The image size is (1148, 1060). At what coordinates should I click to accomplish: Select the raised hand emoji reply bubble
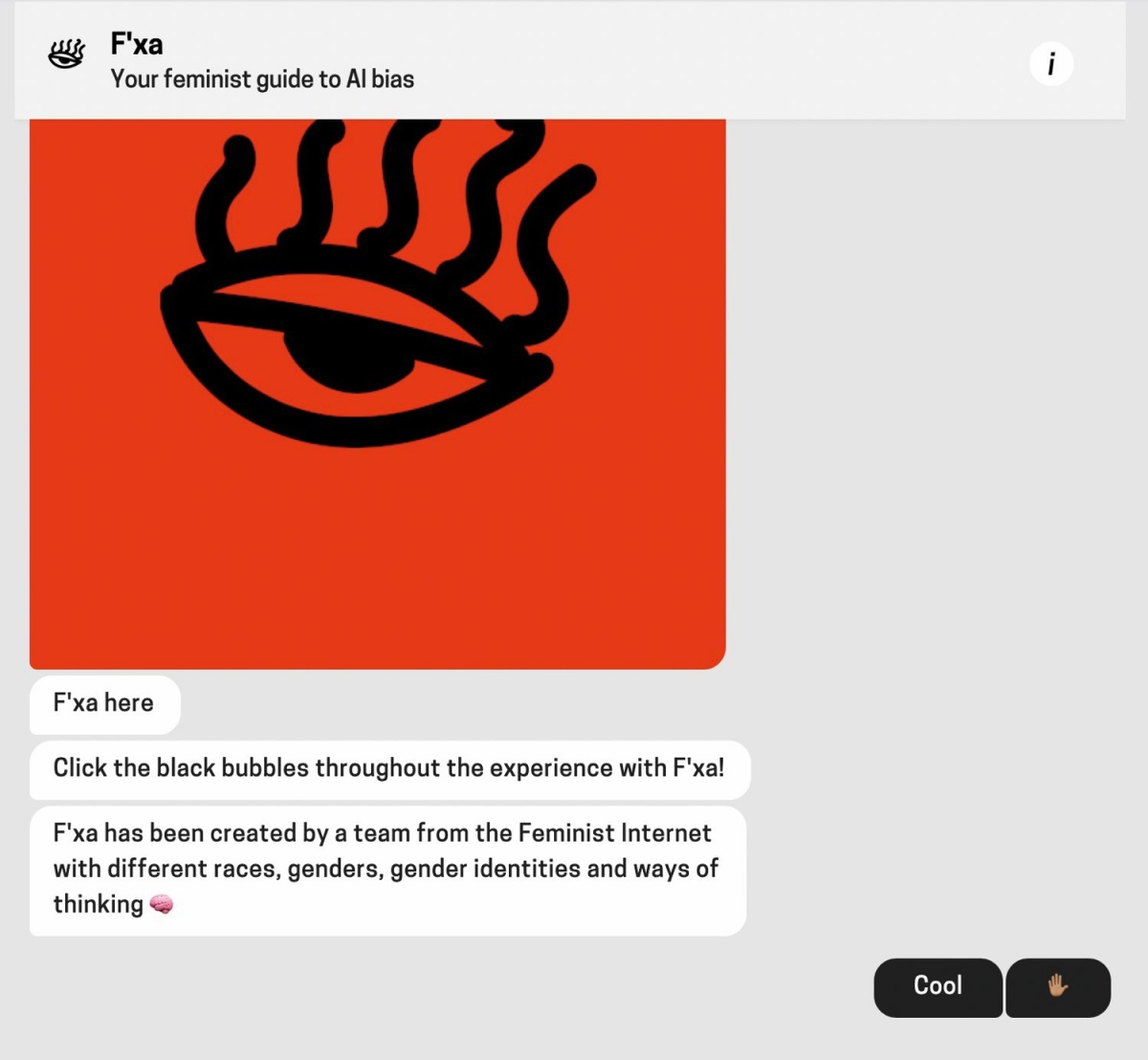[1058, 987]
